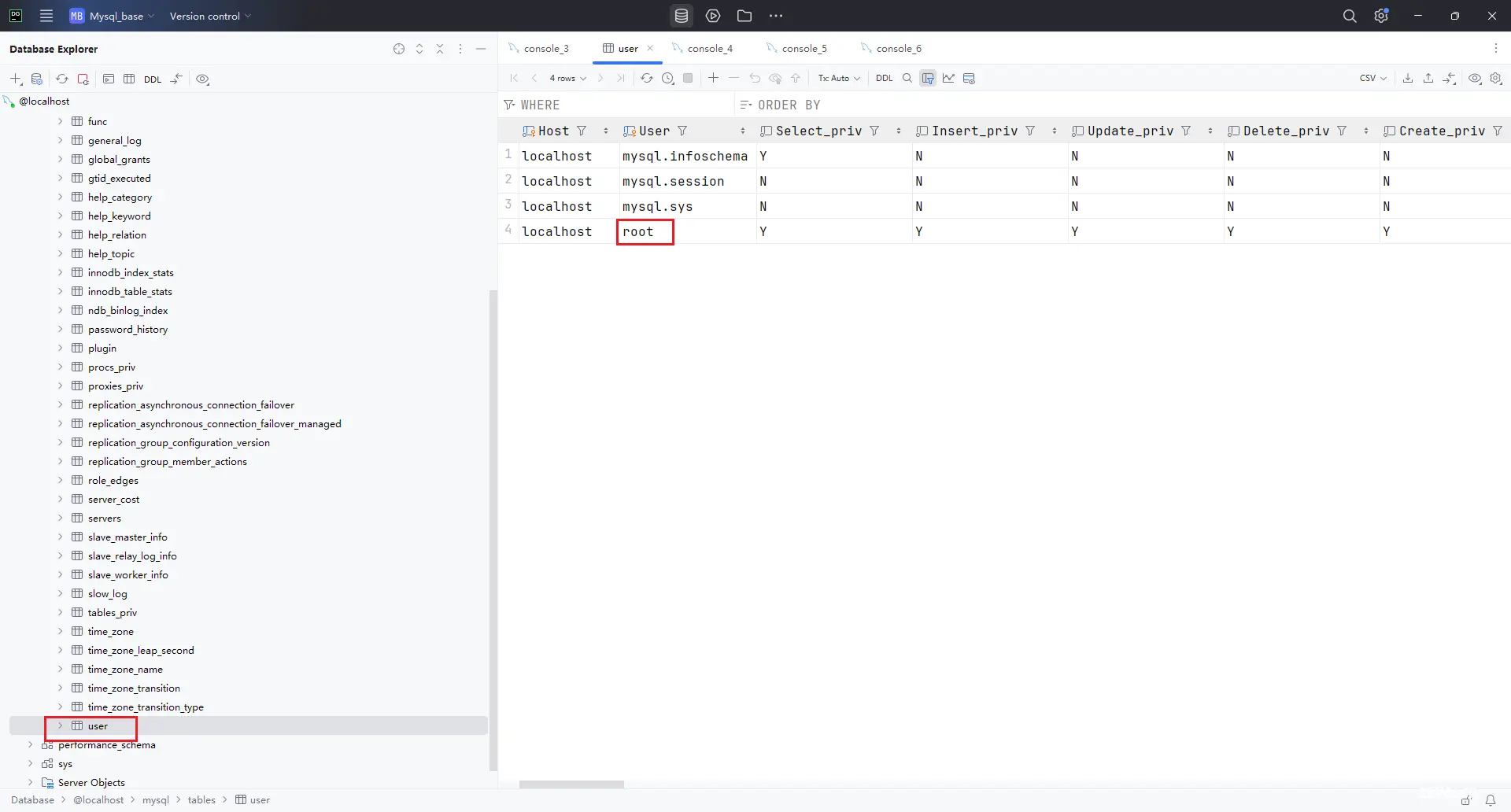Filter the Select_priv column
Screen dimensions: 1511x812
click(874, 131)
